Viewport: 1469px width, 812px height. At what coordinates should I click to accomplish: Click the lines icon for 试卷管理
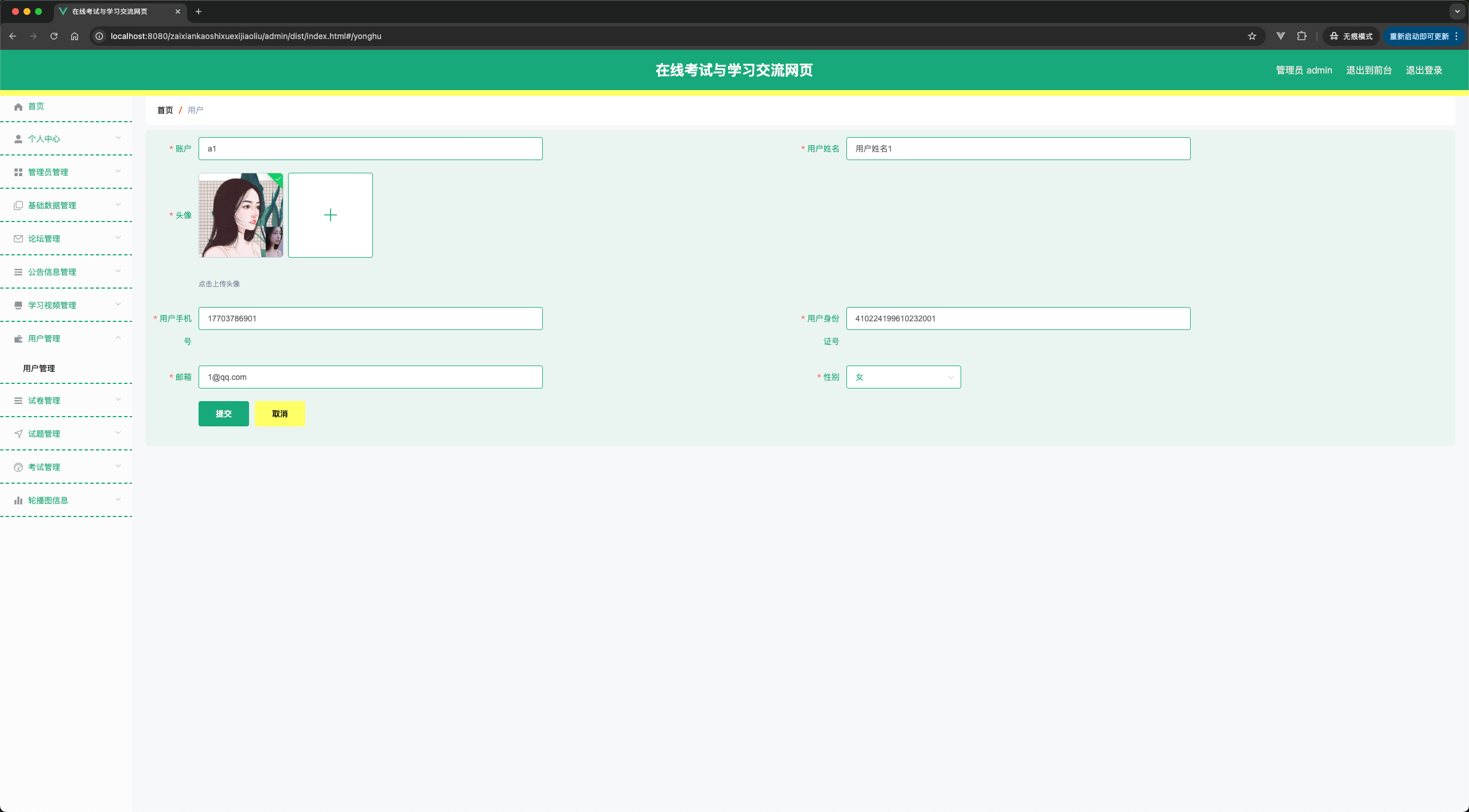18,401
